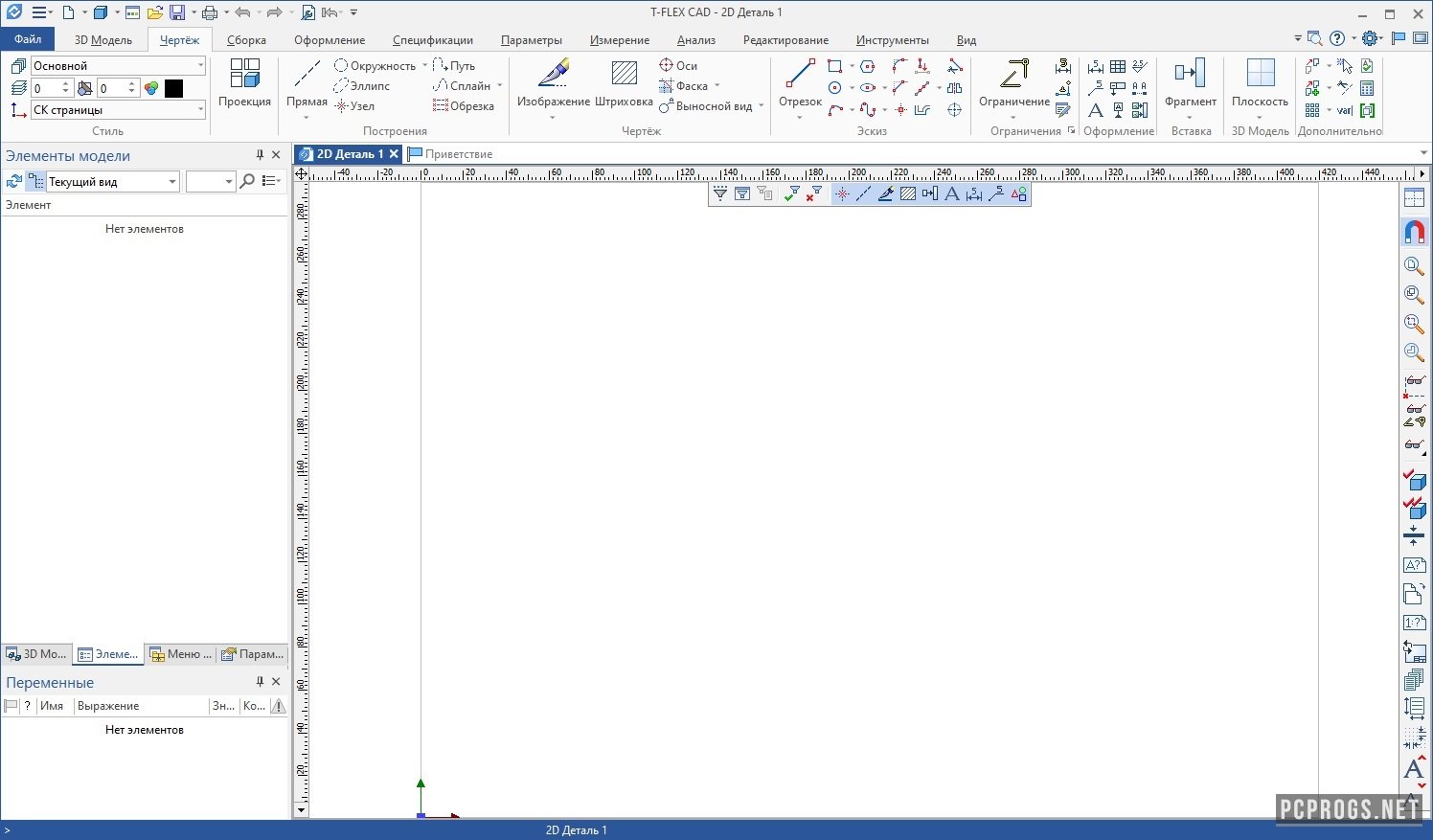Toggle dimension selection filter in selector toolbar
The width and height of the screenshot is (1433, 840).
coord(974,193)
